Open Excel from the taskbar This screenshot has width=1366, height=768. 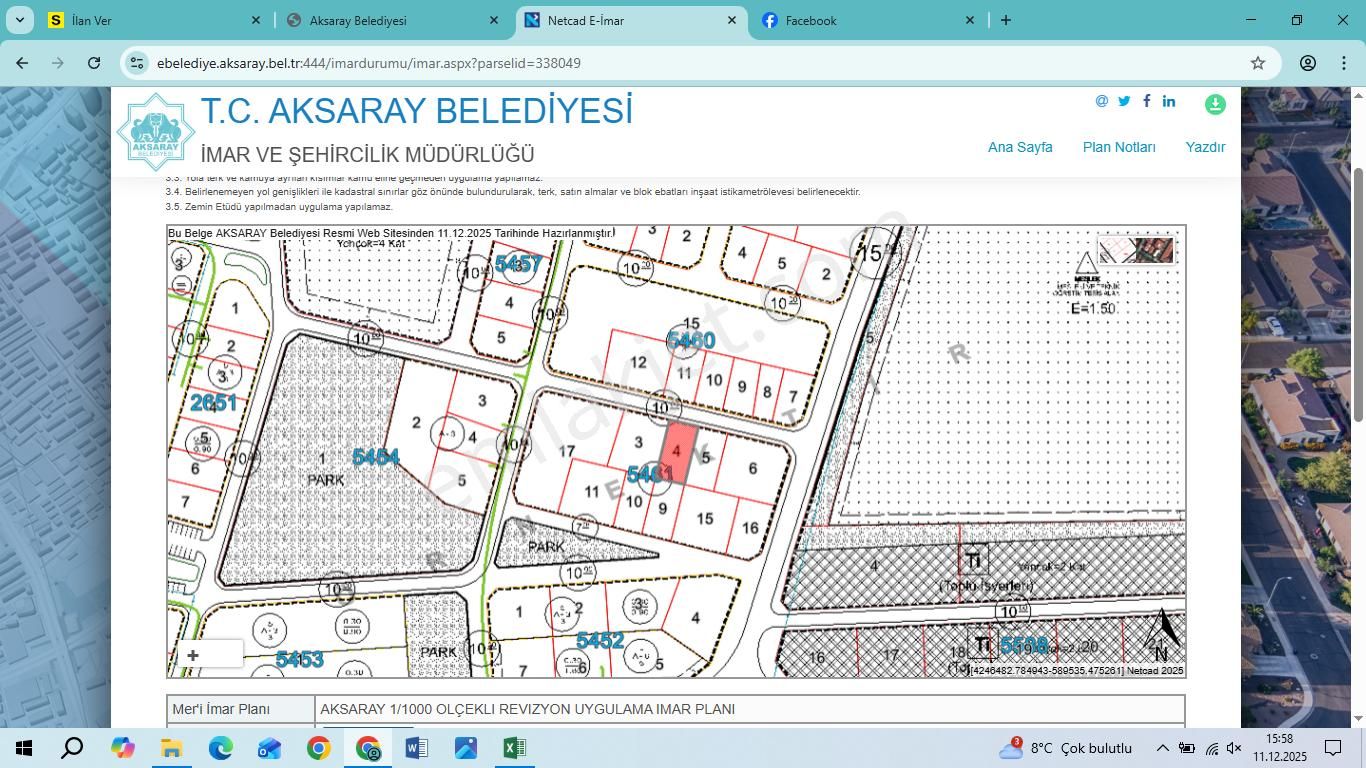click(514, 748)
